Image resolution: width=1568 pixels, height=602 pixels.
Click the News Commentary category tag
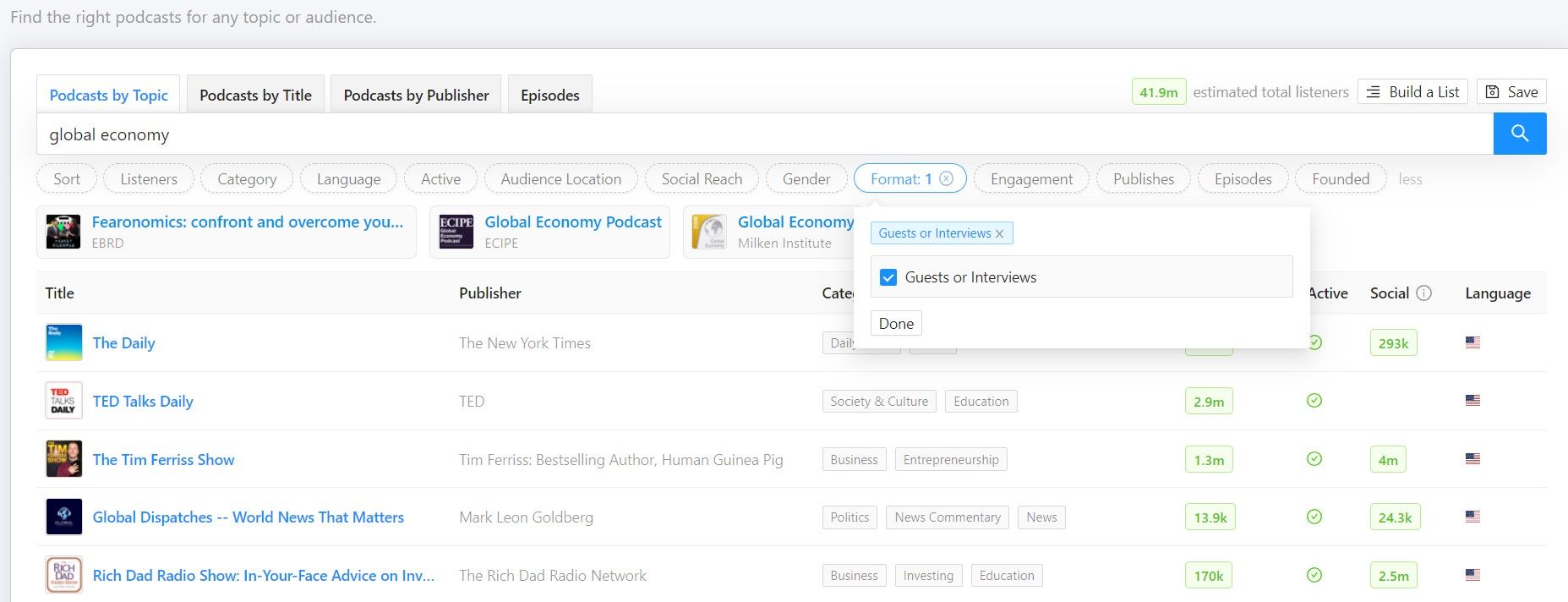948,517
